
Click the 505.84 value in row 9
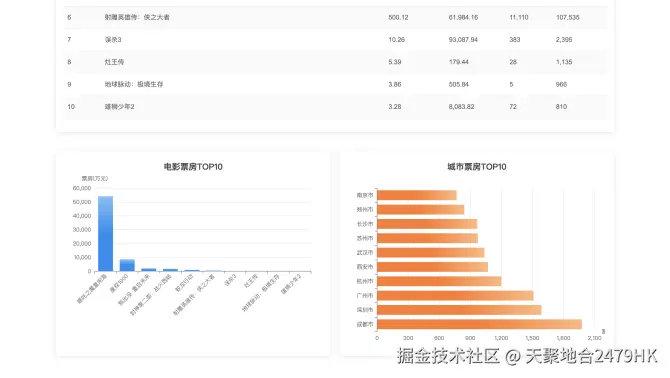point(458,85)
